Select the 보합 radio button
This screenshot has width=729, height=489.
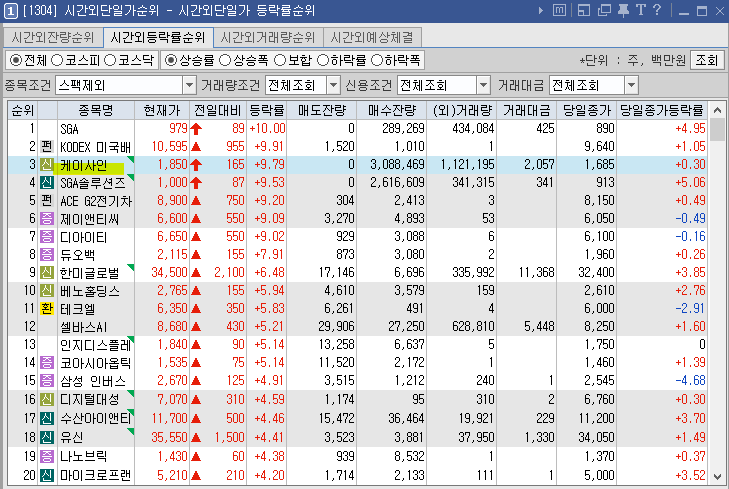pyautogui.click(x=280, y=60)
